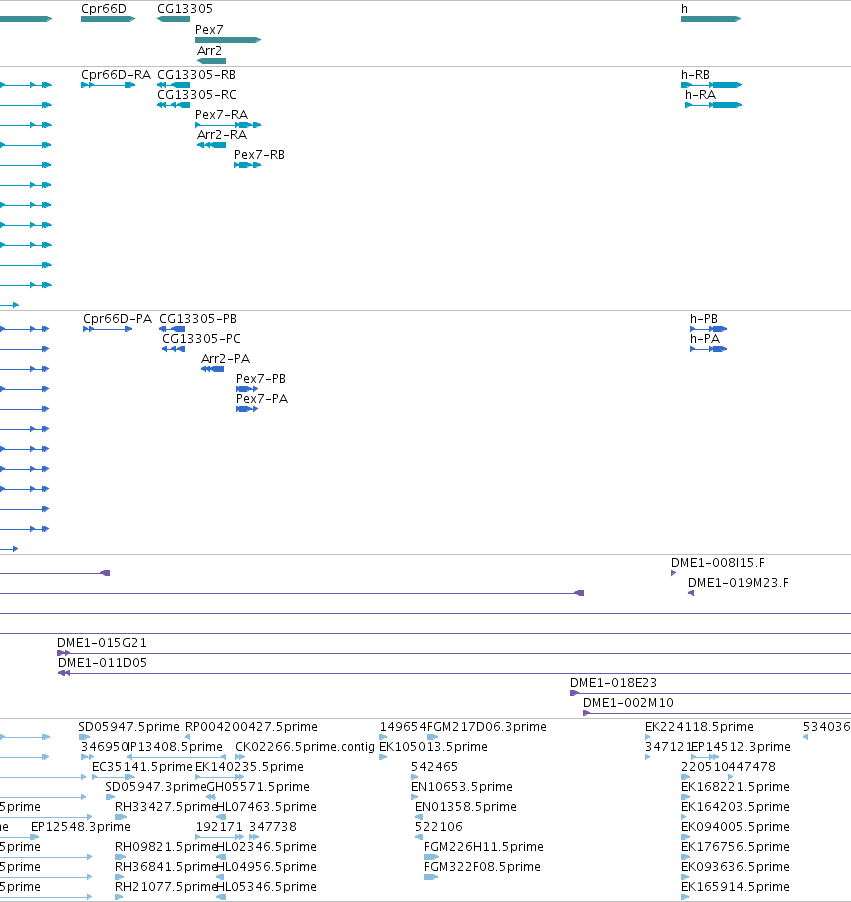
Task: Select the HL07463.5prime EST label
Action: point(266,807)
